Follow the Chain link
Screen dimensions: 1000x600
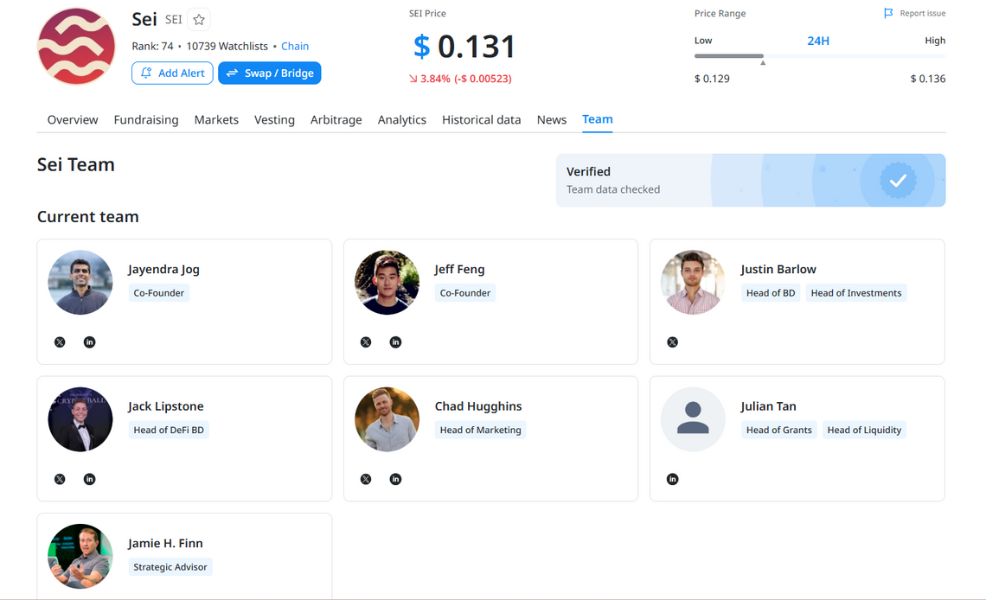click(295, 46)
